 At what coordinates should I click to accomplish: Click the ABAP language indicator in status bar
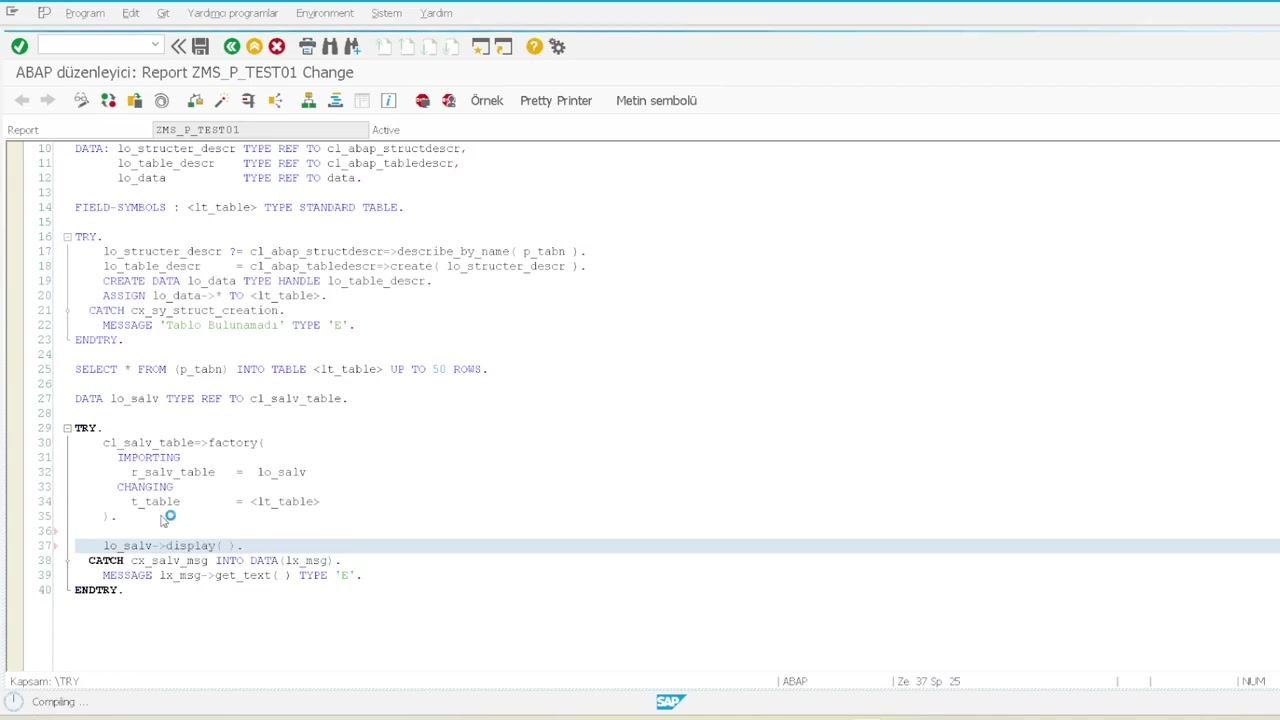coord(795,681)
